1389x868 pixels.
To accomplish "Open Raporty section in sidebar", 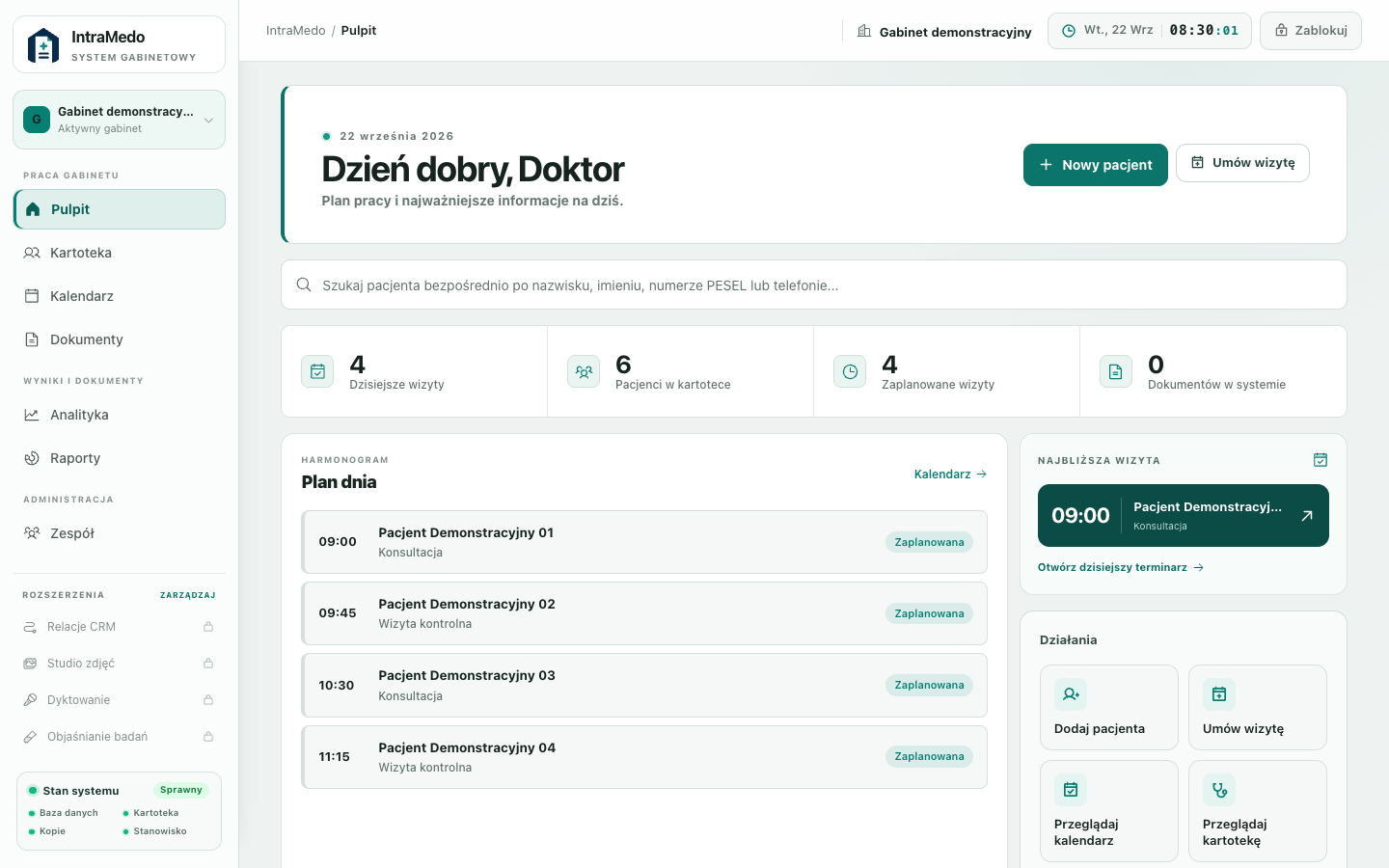I will (x=119, y=458).
